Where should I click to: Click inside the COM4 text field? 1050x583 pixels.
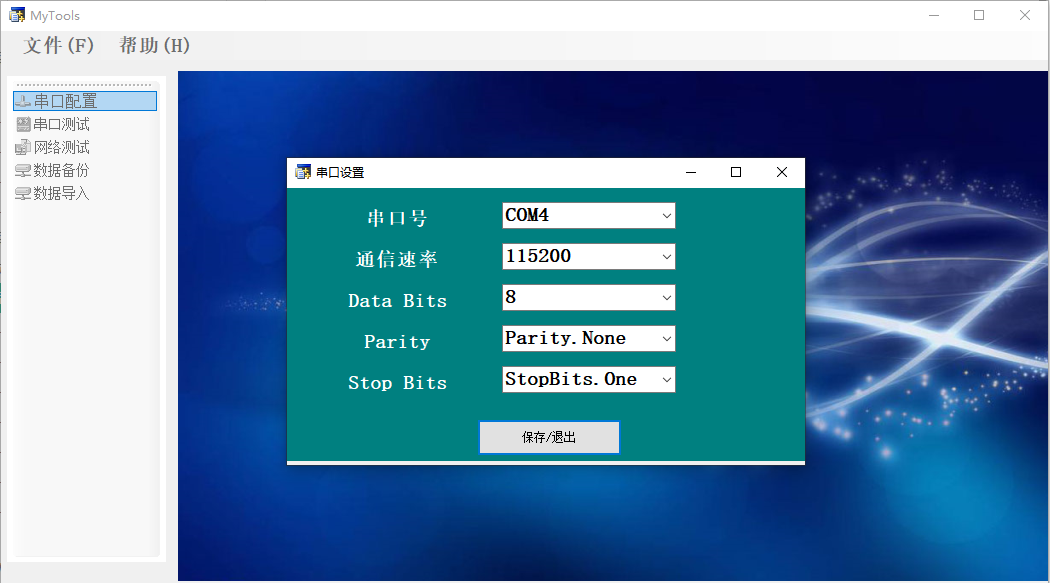(570, 215)
